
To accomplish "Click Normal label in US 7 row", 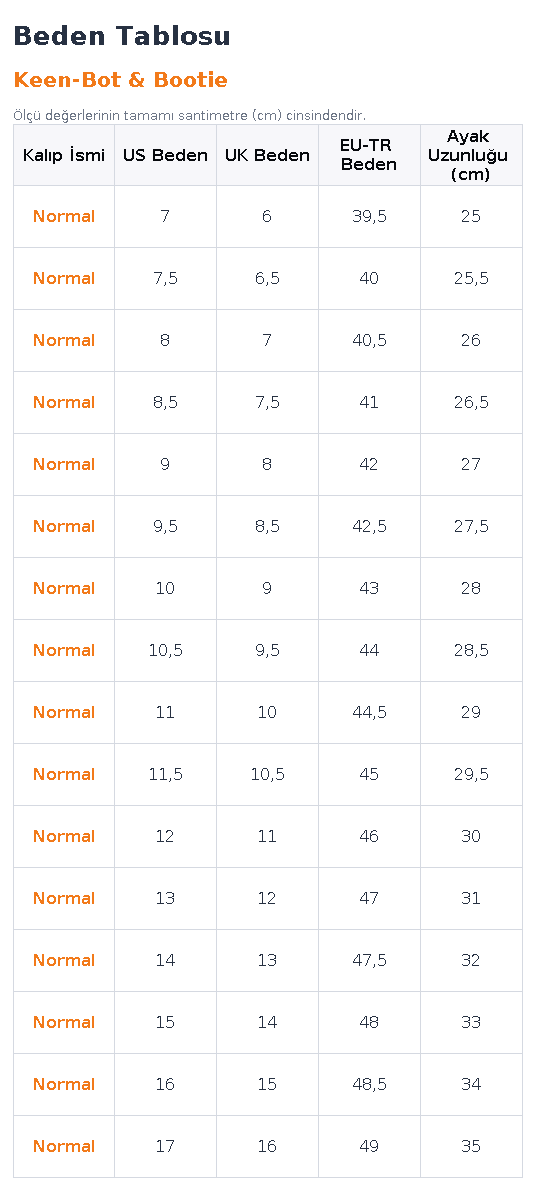I will click(64, 217).
